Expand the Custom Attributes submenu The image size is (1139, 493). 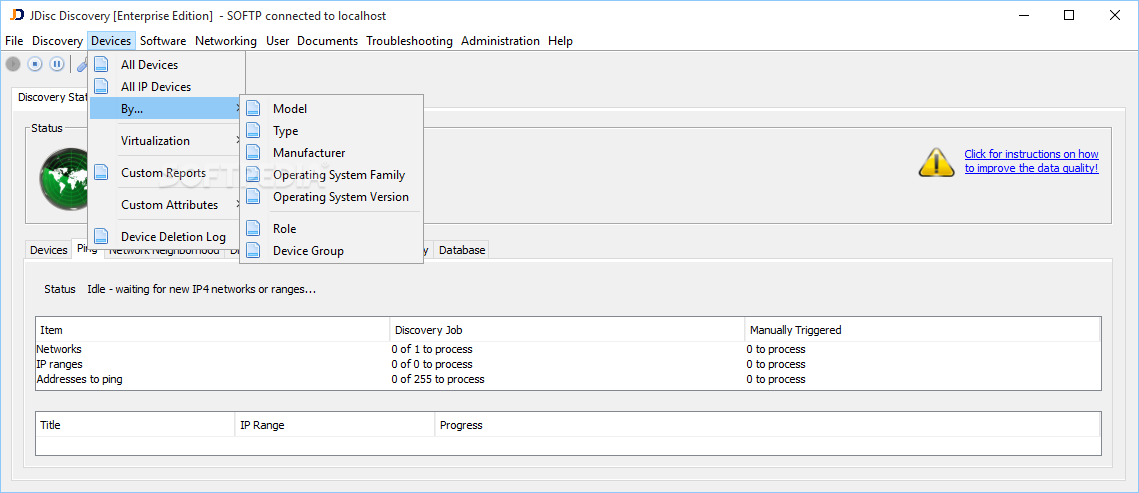pos(167,205)
